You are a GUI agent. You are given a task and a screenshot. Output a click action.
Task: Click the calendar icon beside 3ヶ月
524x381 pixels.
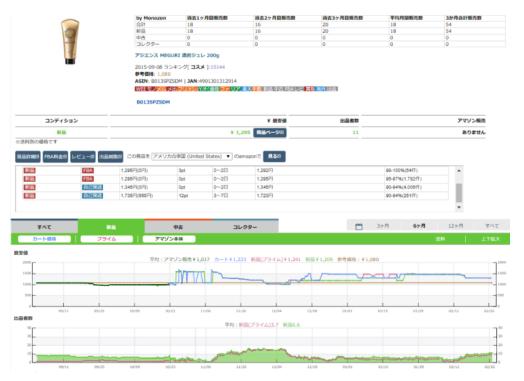pyautogui.click(x=359, y=227)
